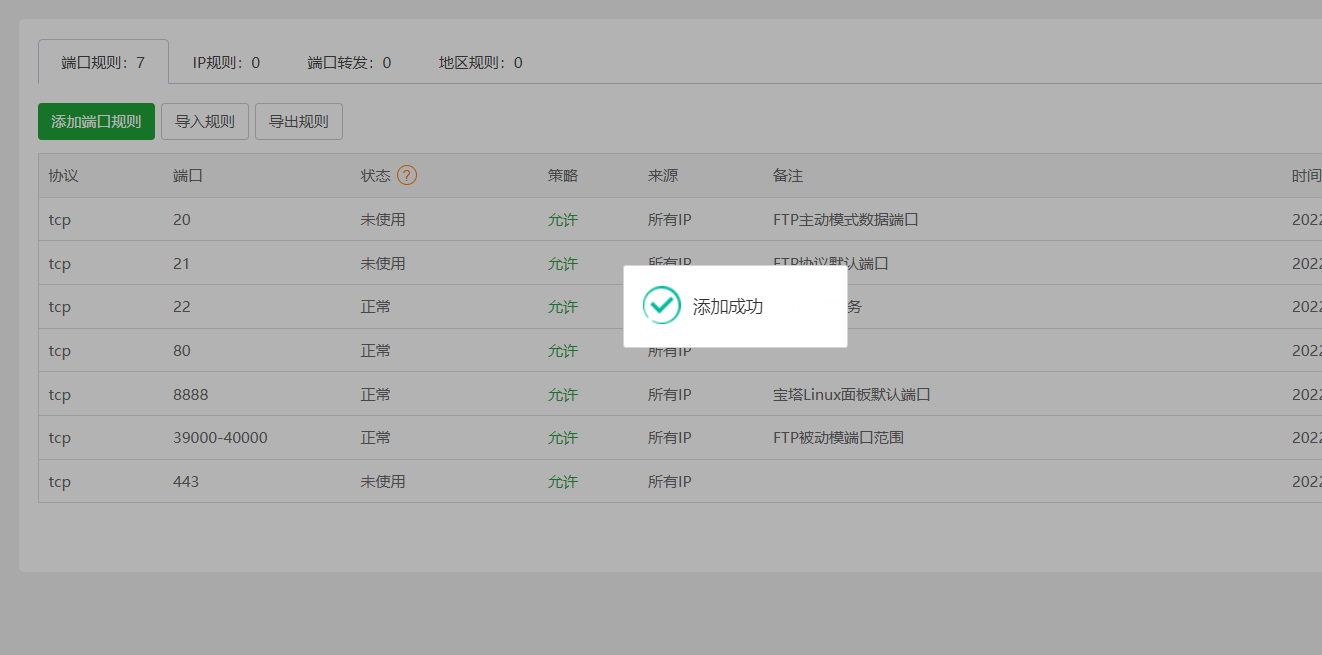This screenshot has height=655, width=1322.
Task: Click the status help question mark icon
Action: [x=407, y=175]
